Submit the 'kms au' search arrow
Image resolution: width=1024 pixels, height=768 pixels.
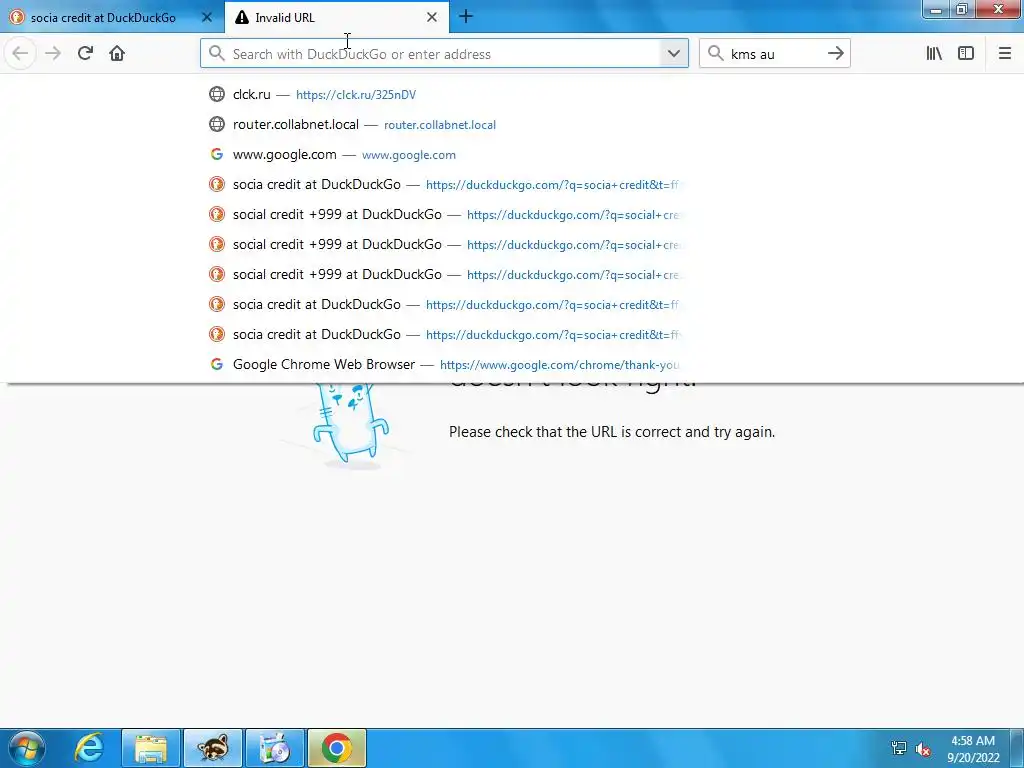click(x=835, y=54)
